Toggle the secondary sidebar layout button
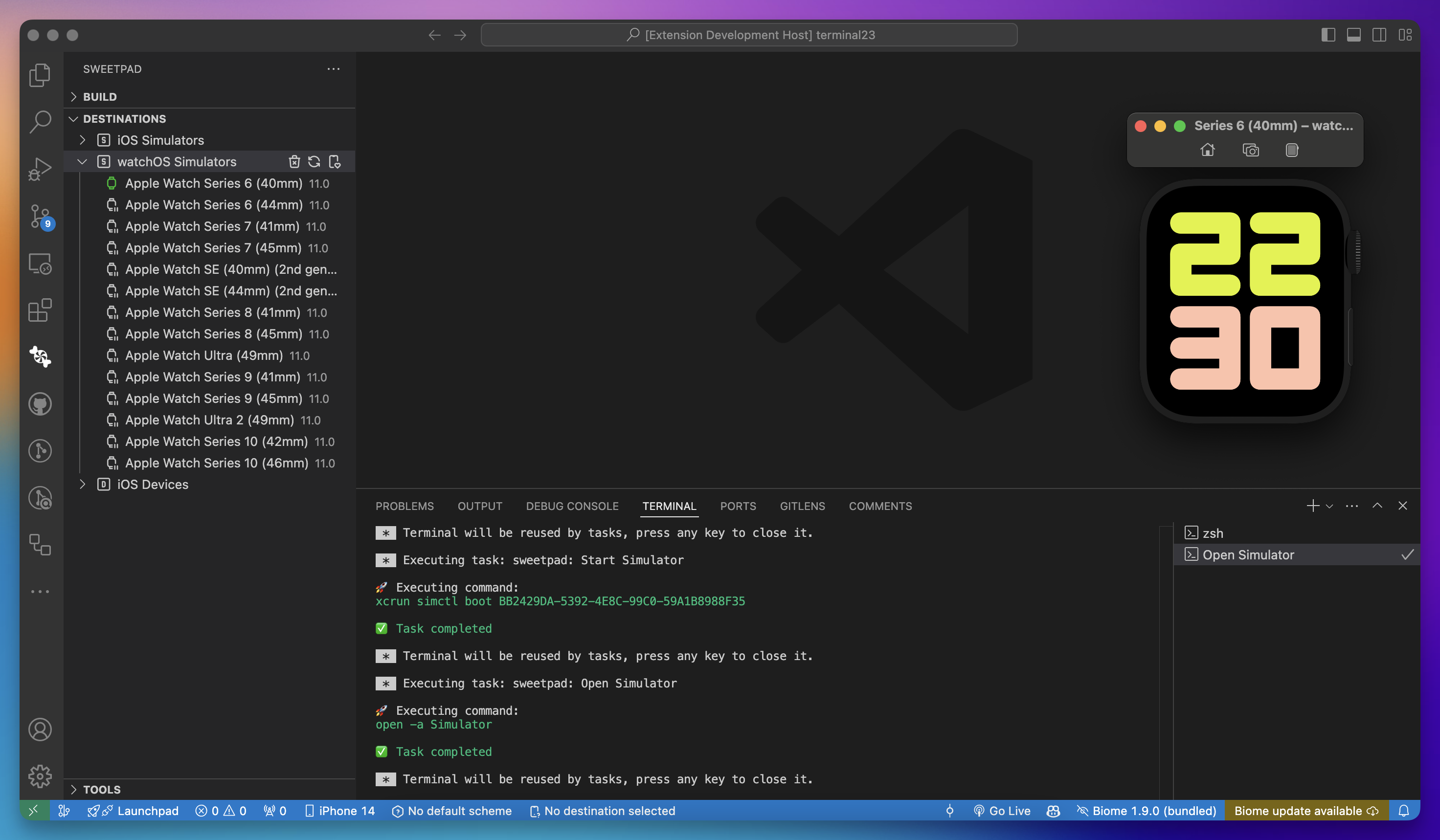Screen dimensions: 1440x840 coord(1379,35)
